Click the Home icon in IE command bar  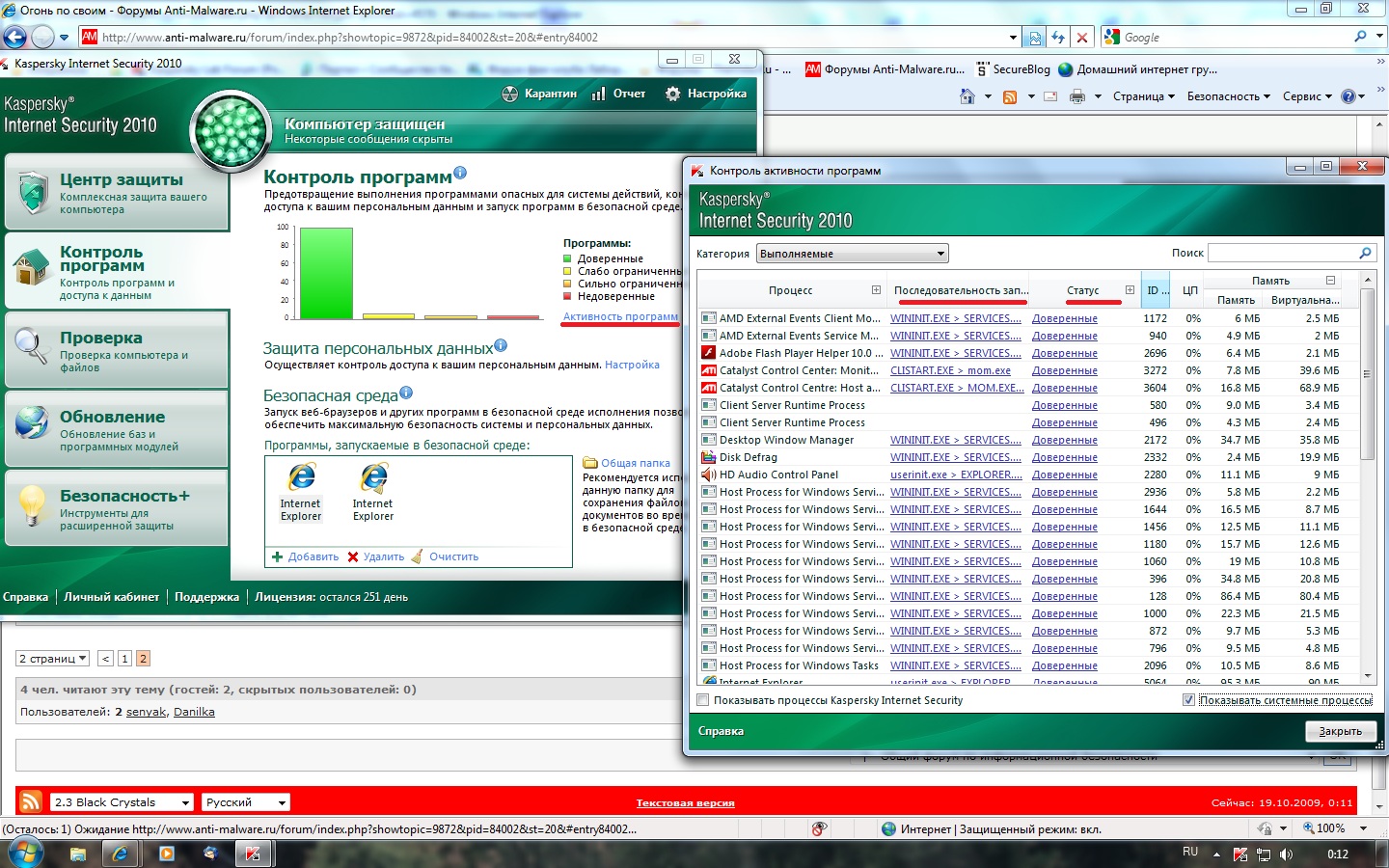click(x=967, y=96)
